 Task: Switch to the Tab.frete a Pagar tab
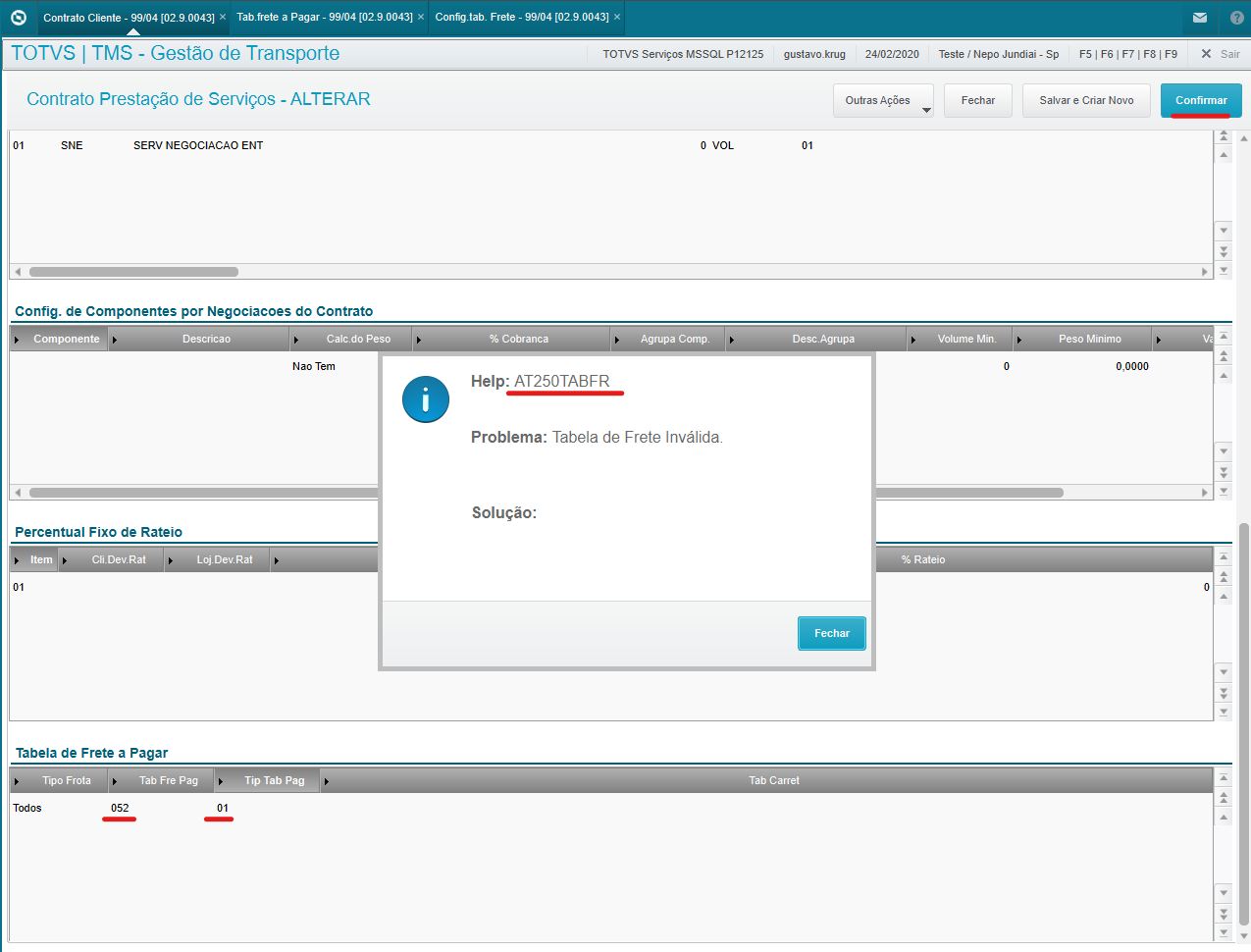click(325, 17)
